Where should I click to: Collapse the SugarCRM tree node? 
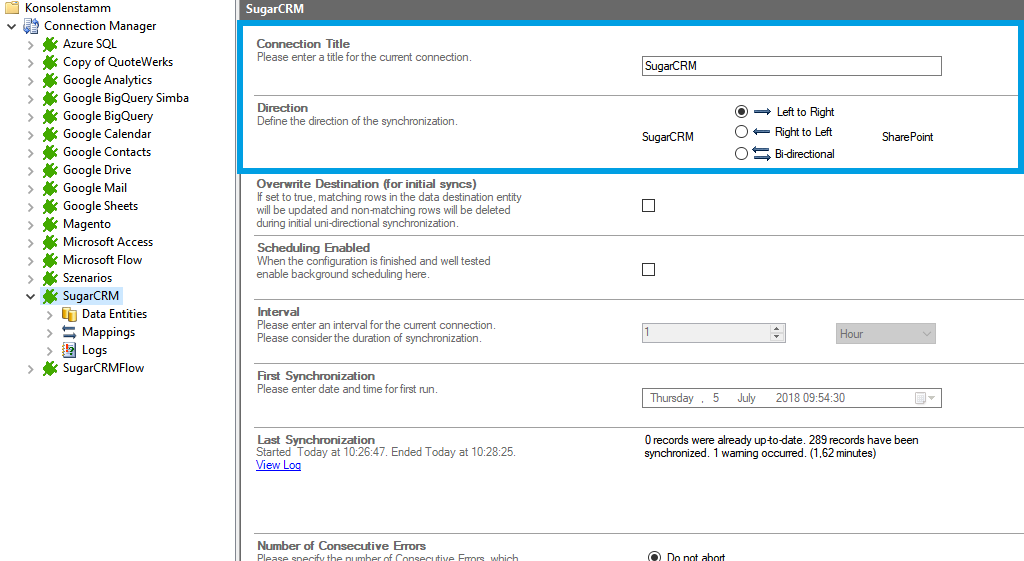[31, 296]
